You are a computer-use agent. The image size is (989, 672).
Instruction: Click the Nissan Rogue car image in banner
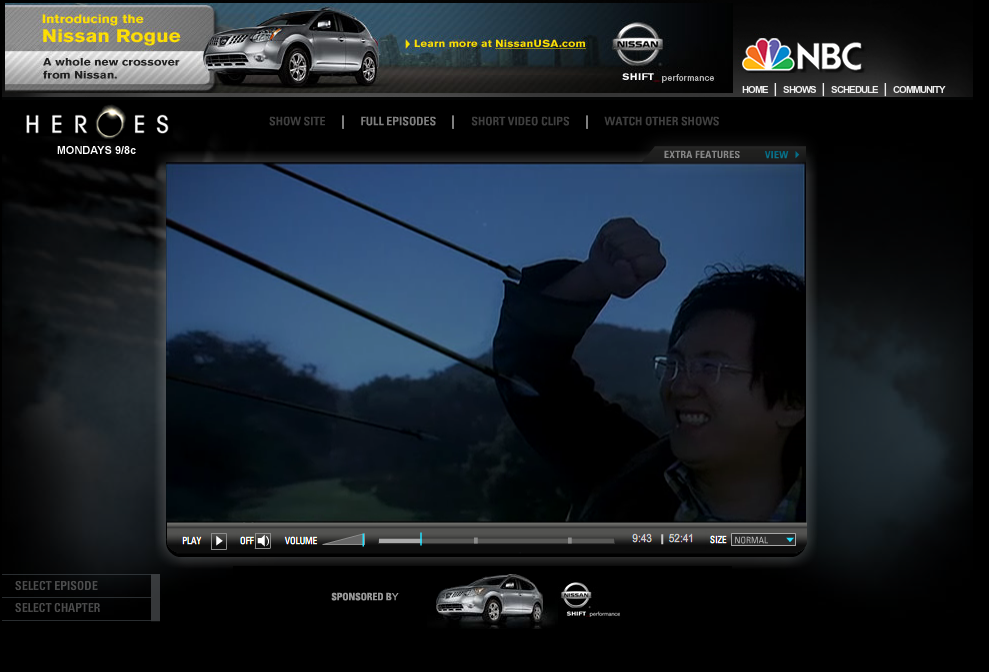click(x=291, y=47)
